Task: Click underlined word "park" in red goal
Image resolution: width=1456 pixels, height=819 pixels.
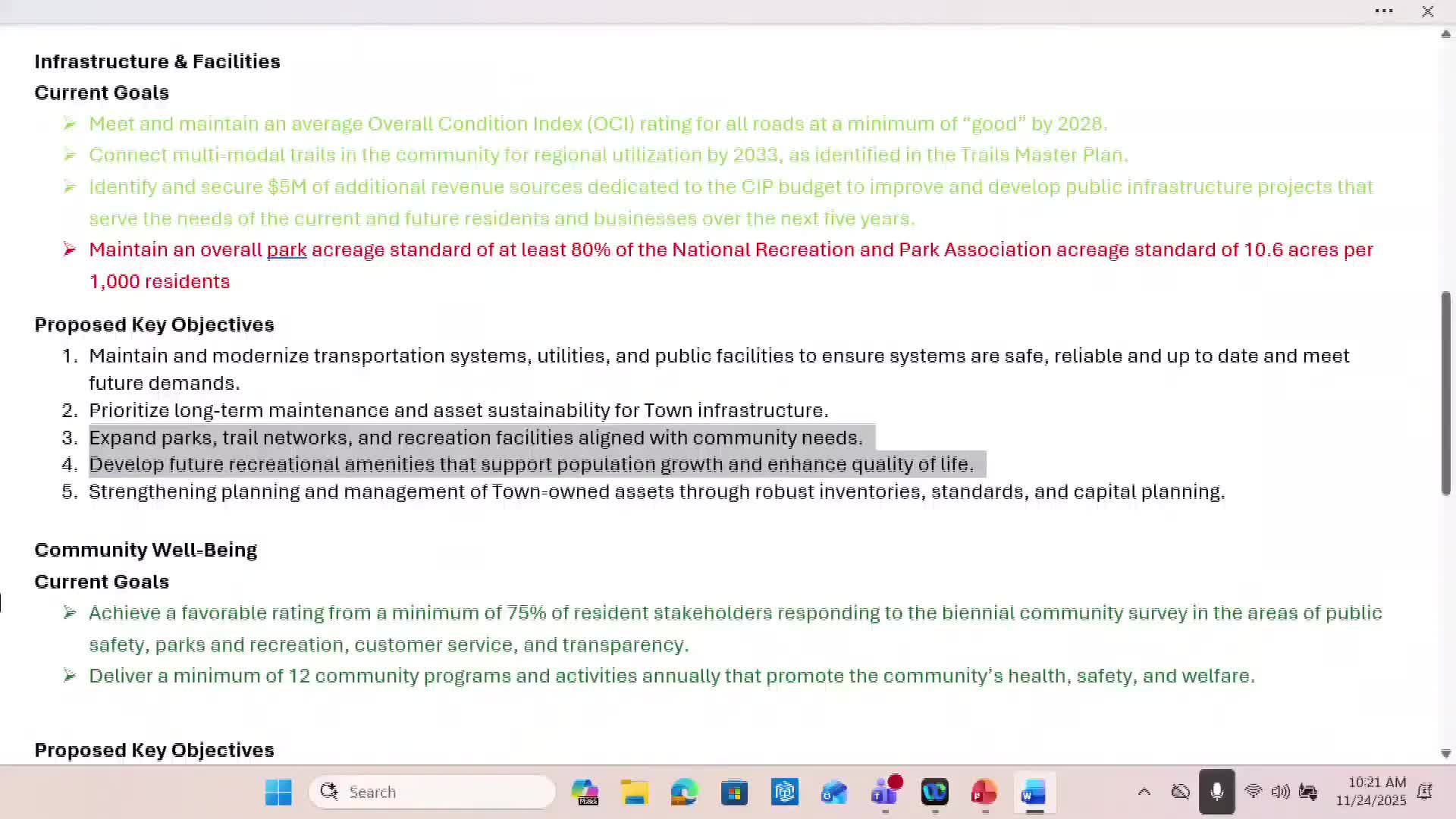Action: (287, 250)
